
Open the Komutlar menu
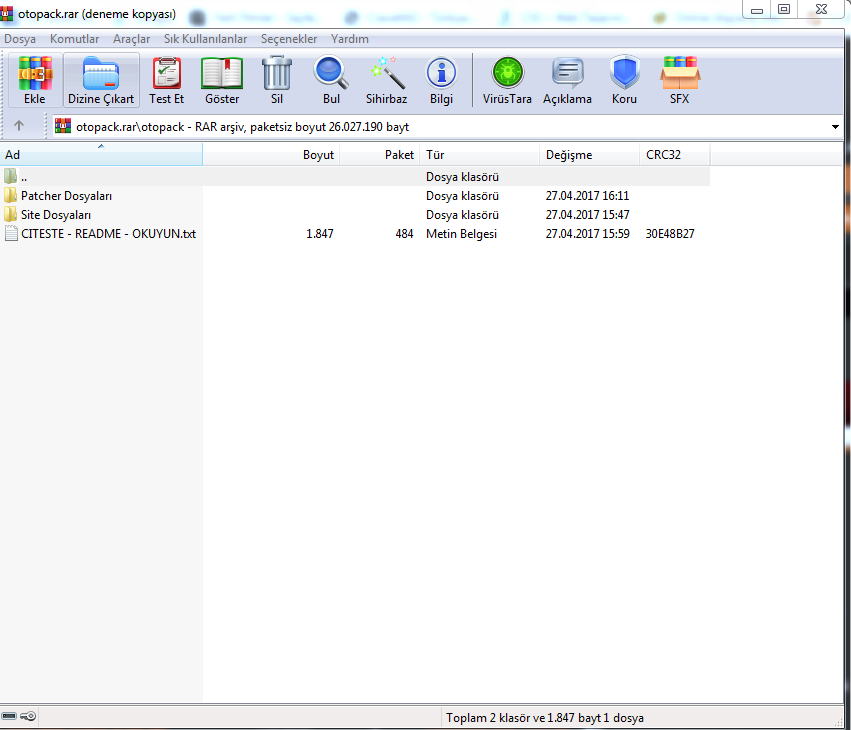pos(74,39)
